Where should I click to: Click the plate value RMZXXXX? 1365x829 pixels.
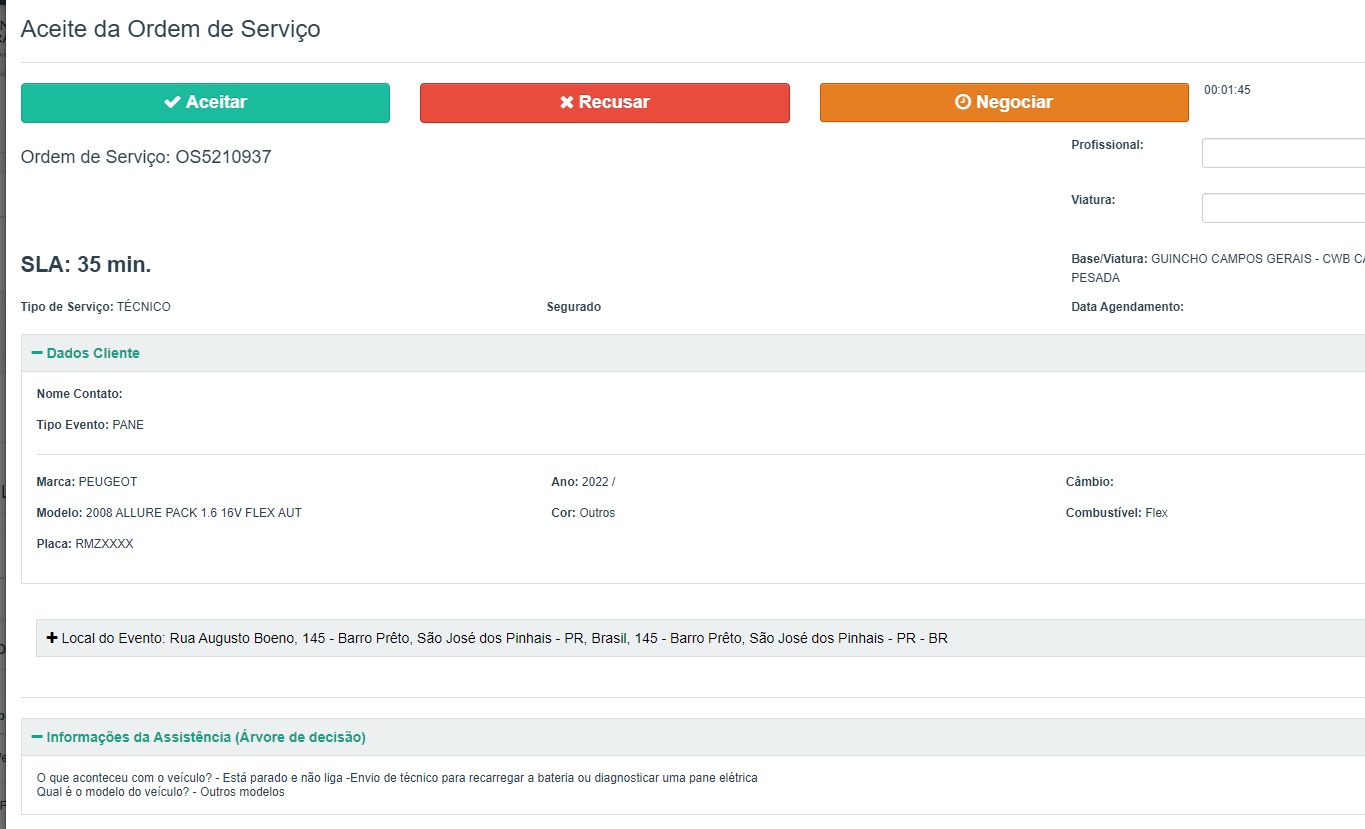104,544
